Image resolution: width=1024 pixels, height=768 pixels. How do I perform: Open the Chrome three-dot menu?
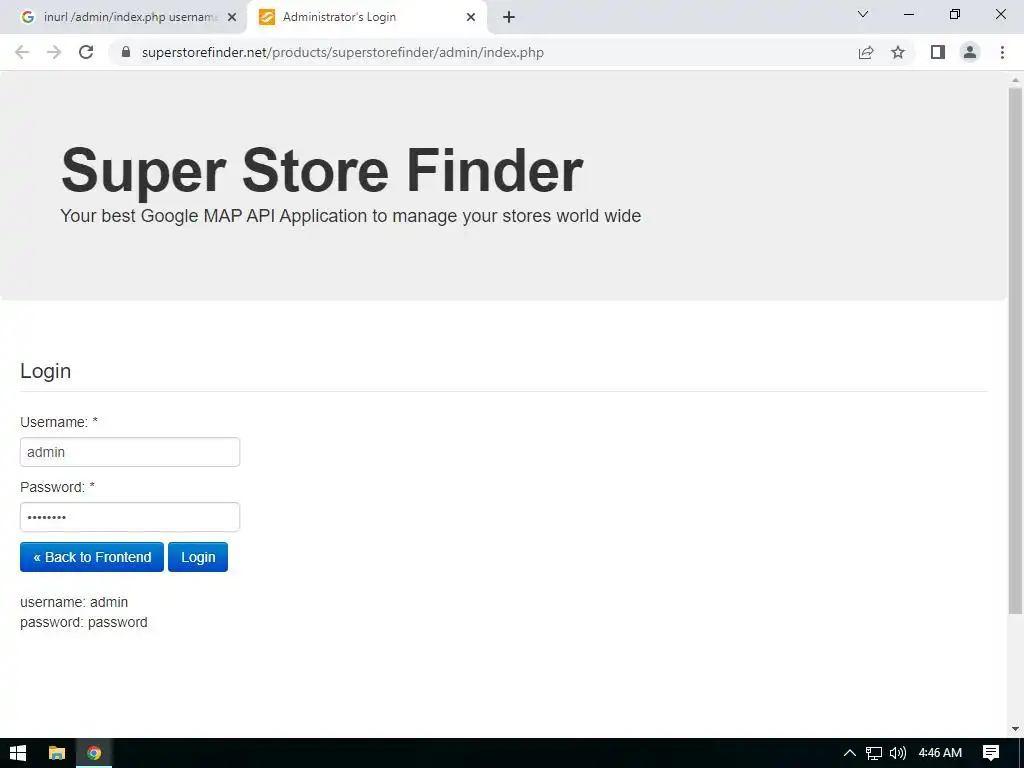(x=1002, y=52)
